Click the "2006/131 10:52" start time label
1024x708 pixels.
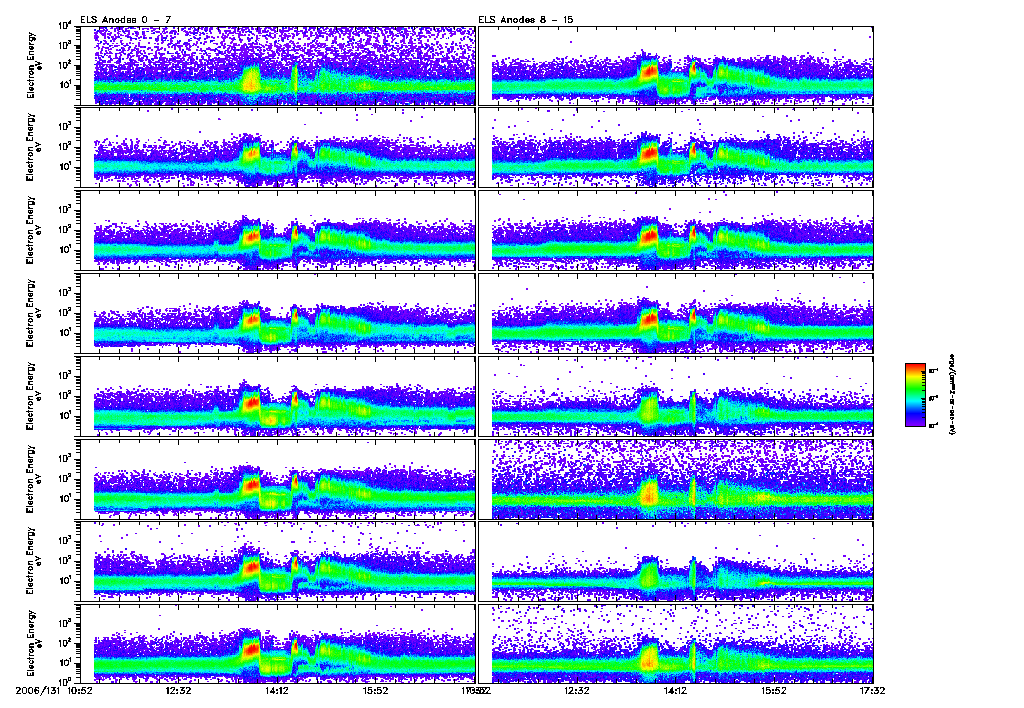click(x=54, y=690)
